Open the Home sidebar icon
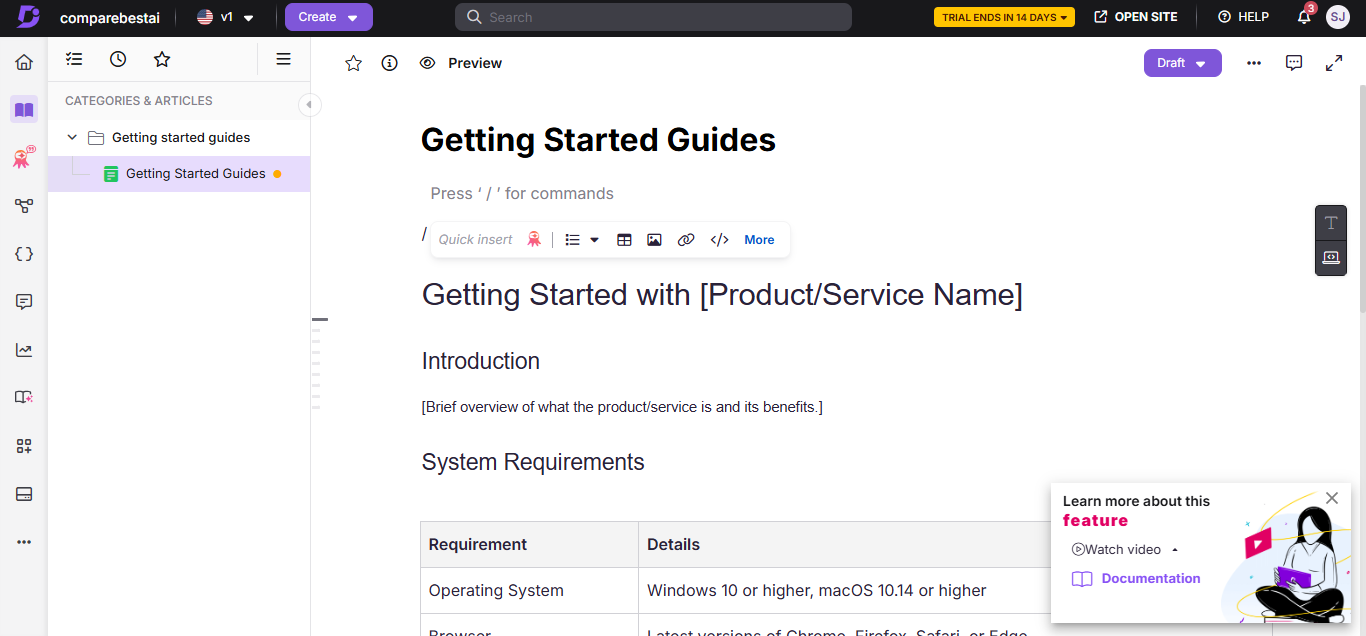The image size is (1366, 636). [24, 62]
